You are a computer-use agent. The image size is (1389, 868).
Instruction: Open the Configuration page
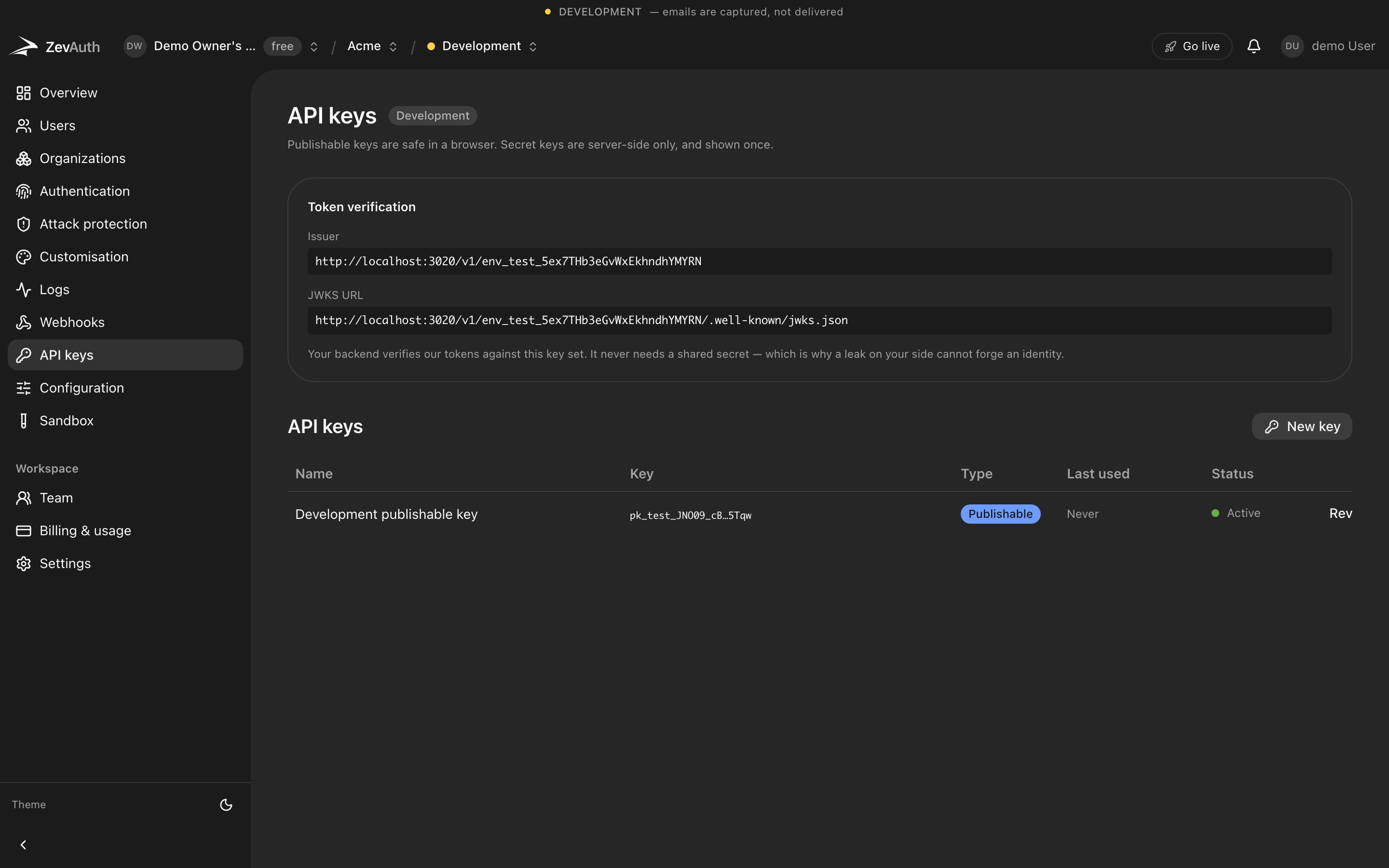tap(125, 388)
